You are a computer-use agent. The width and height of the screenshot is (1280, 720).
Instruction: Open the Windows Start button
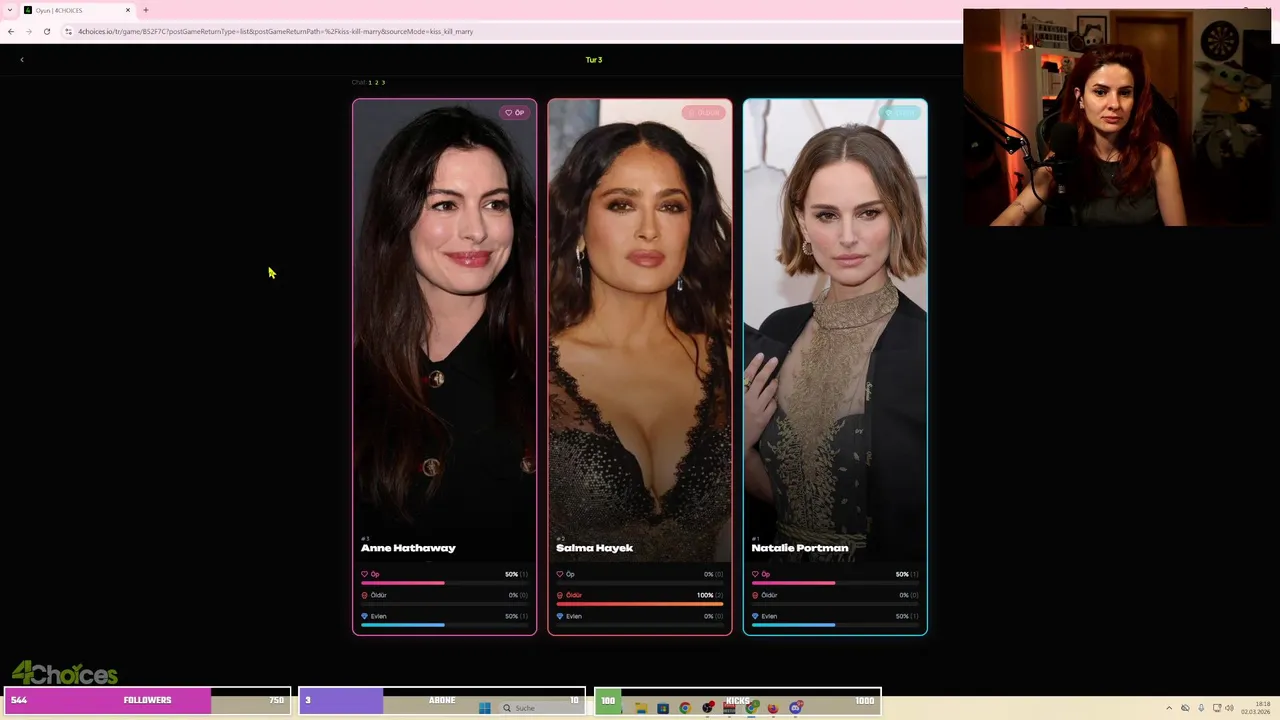pyautogui.click(x=484, y=708)
